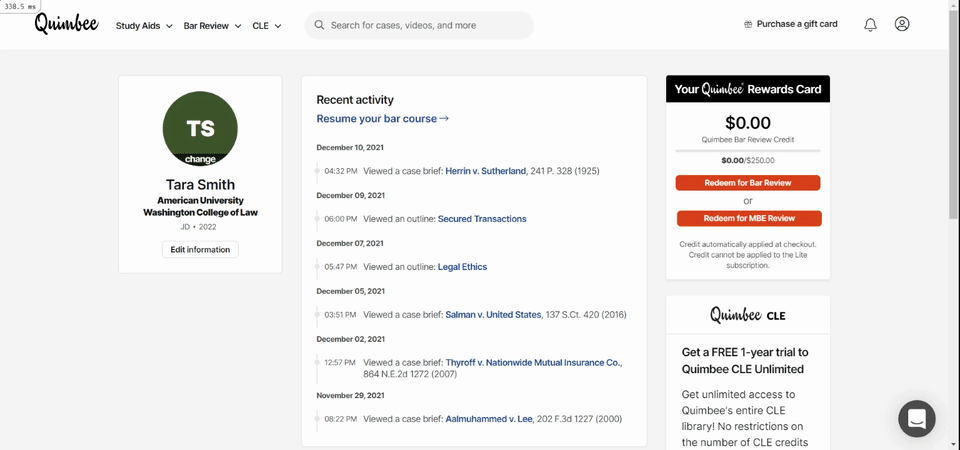Click the search cases input field
This screenshot has height=450, width=960.
(419, 25)
